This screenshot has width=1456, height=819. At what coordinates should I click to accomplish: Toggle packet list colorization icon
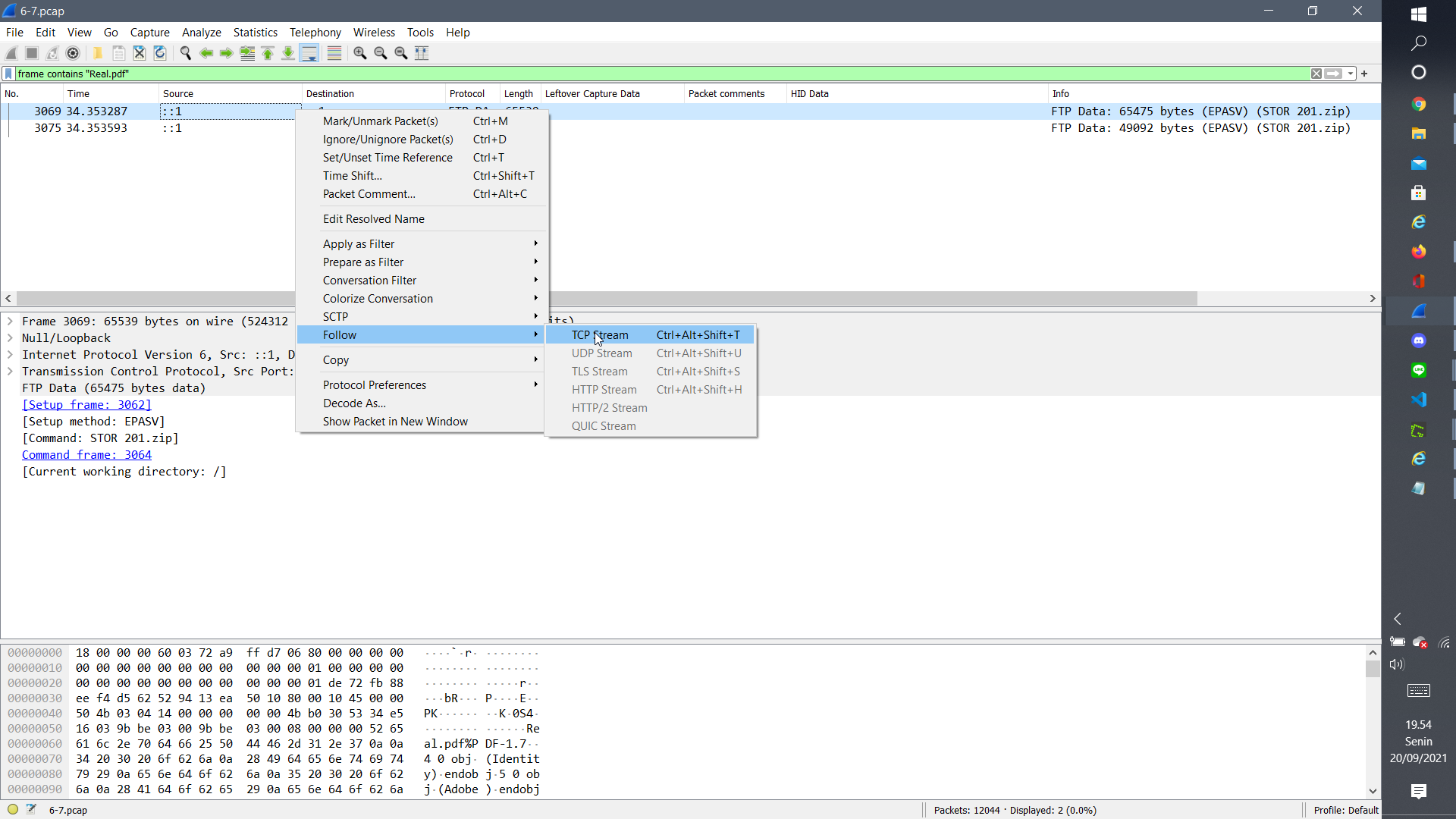tap(334, 53)
